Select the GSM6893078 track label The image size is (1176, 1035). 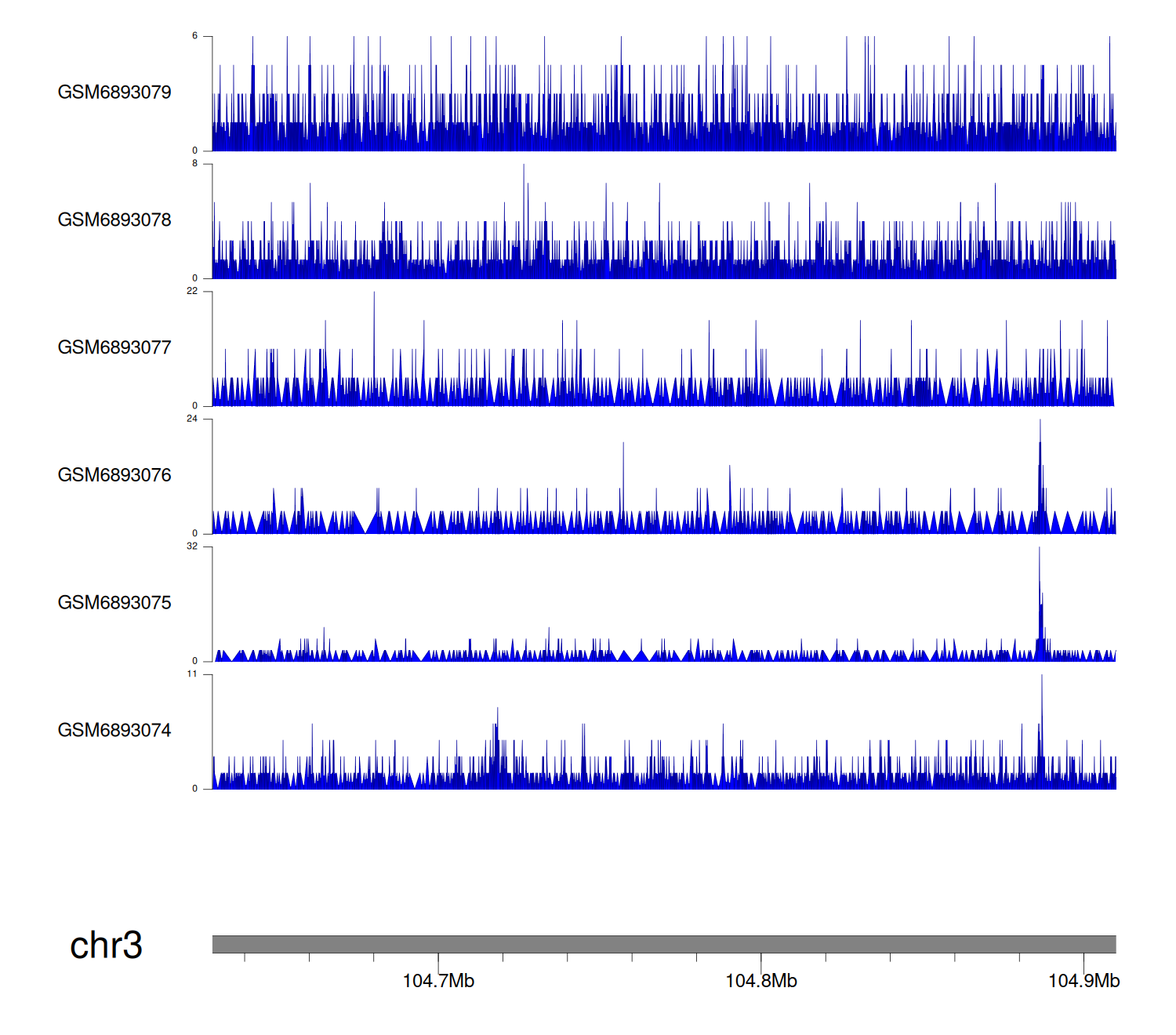pyautogui.click(x=114, y=220)
